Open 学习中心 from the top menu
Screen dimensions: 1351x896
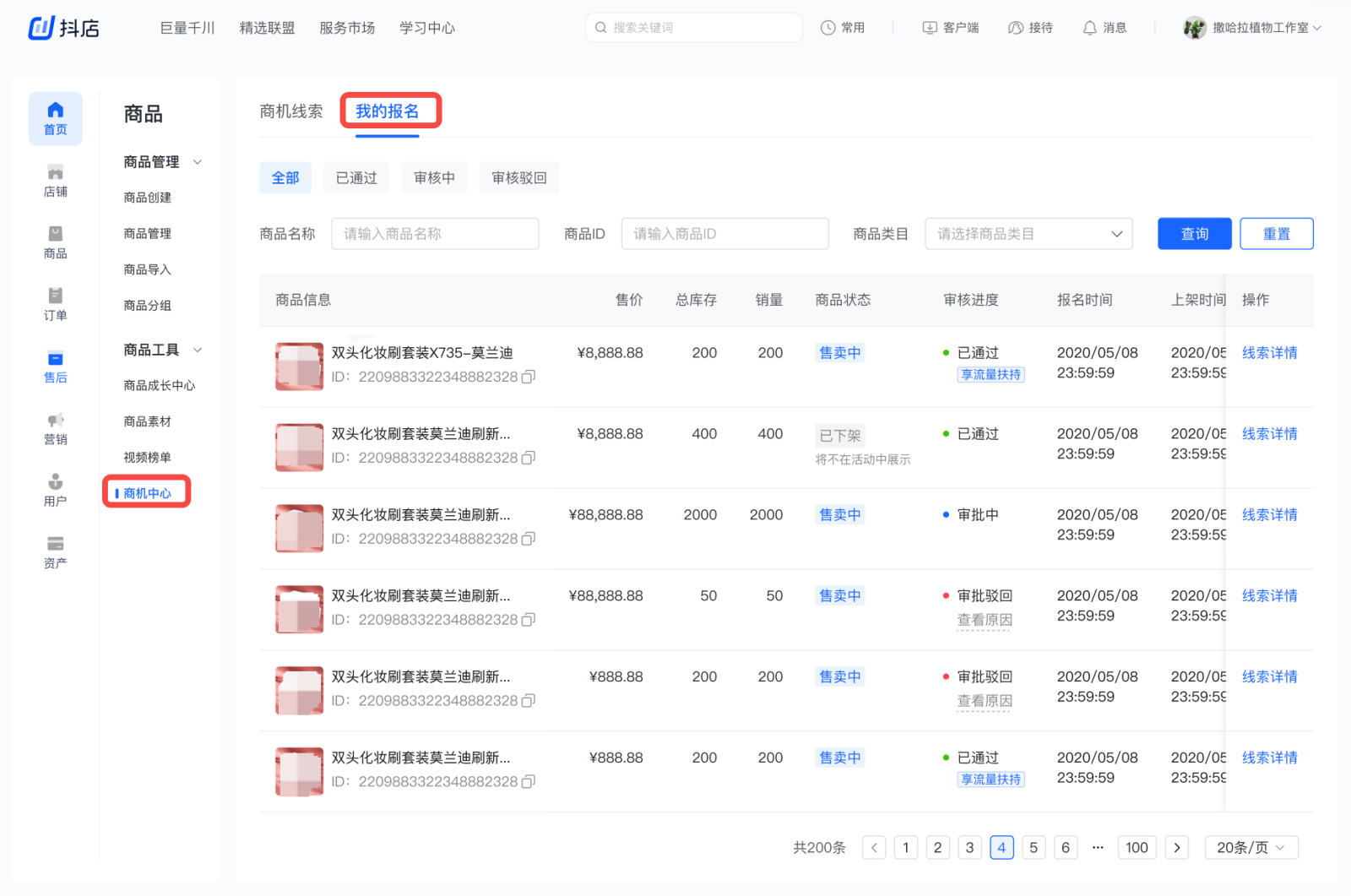point(426,27)
